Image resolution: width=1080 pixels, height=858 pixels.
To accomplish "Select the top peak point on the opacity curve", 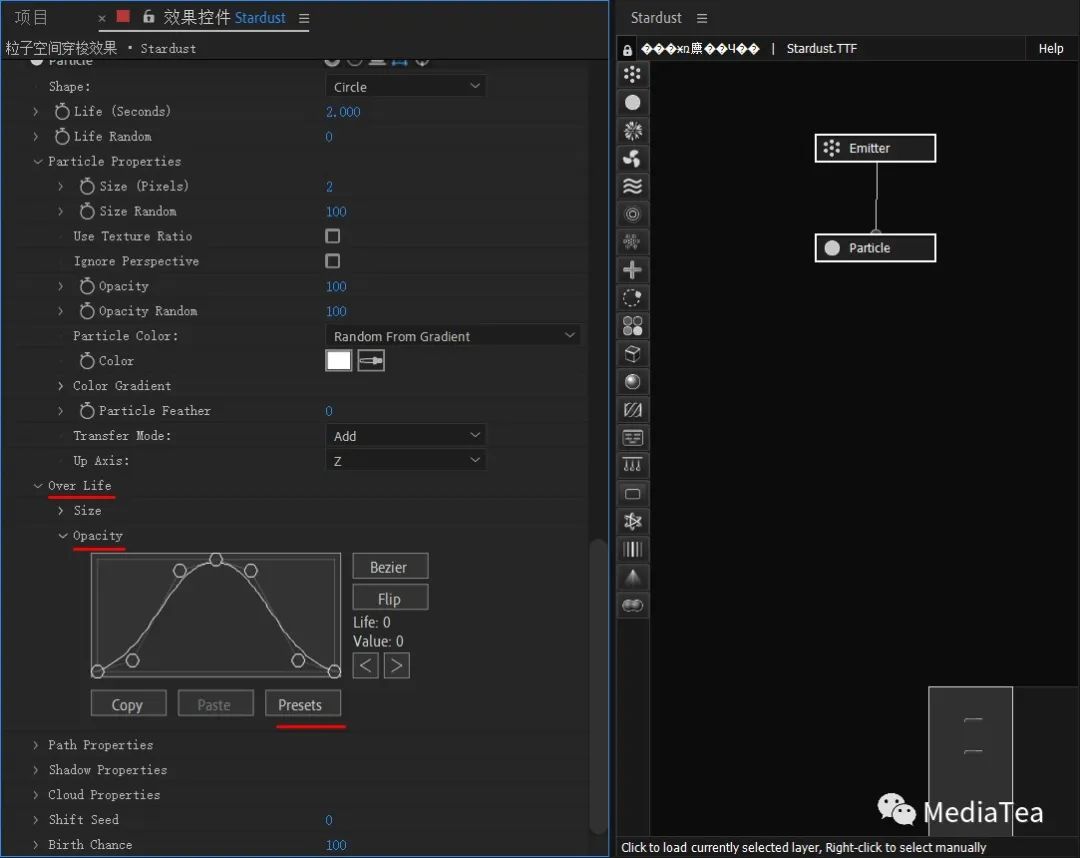I will [x=216, y=559].
